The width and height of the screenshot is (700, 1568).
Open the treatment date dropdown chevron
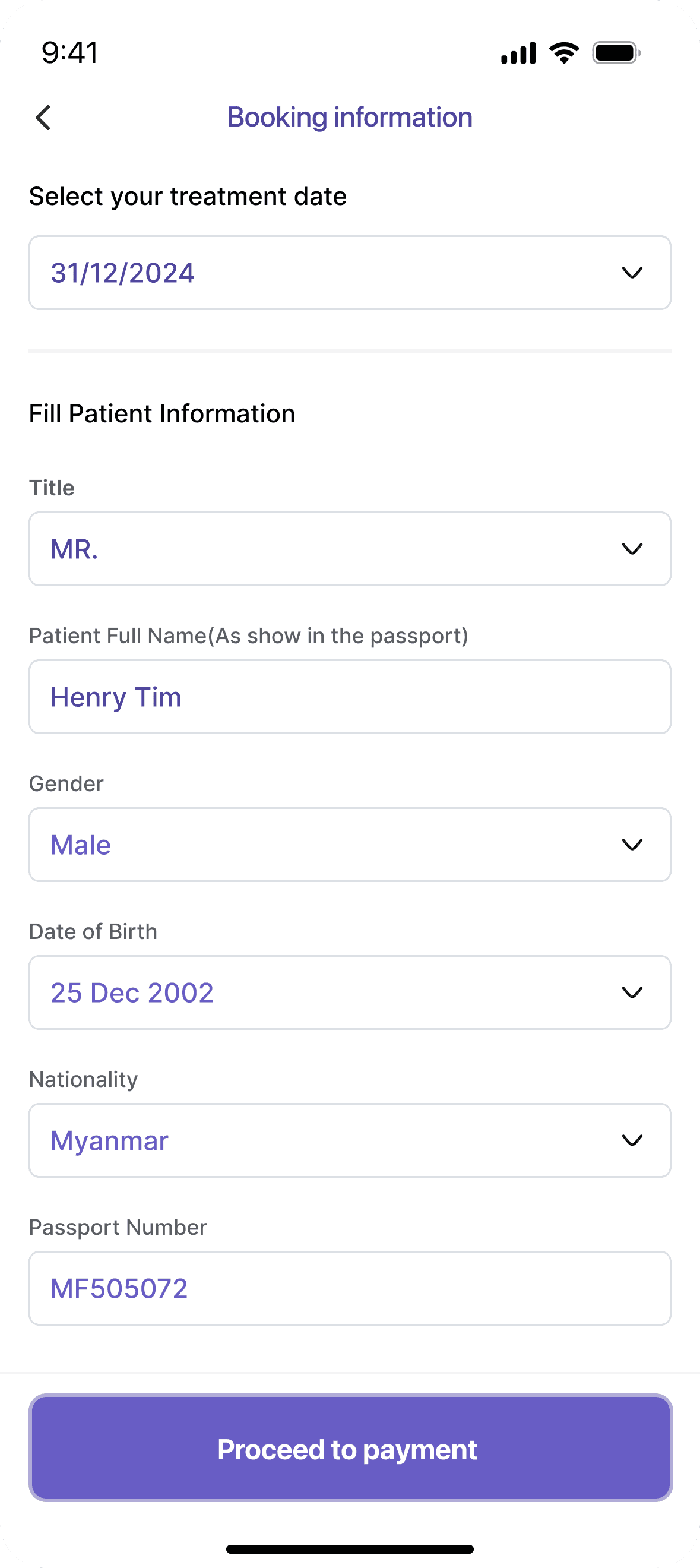(x=632, y=273)
